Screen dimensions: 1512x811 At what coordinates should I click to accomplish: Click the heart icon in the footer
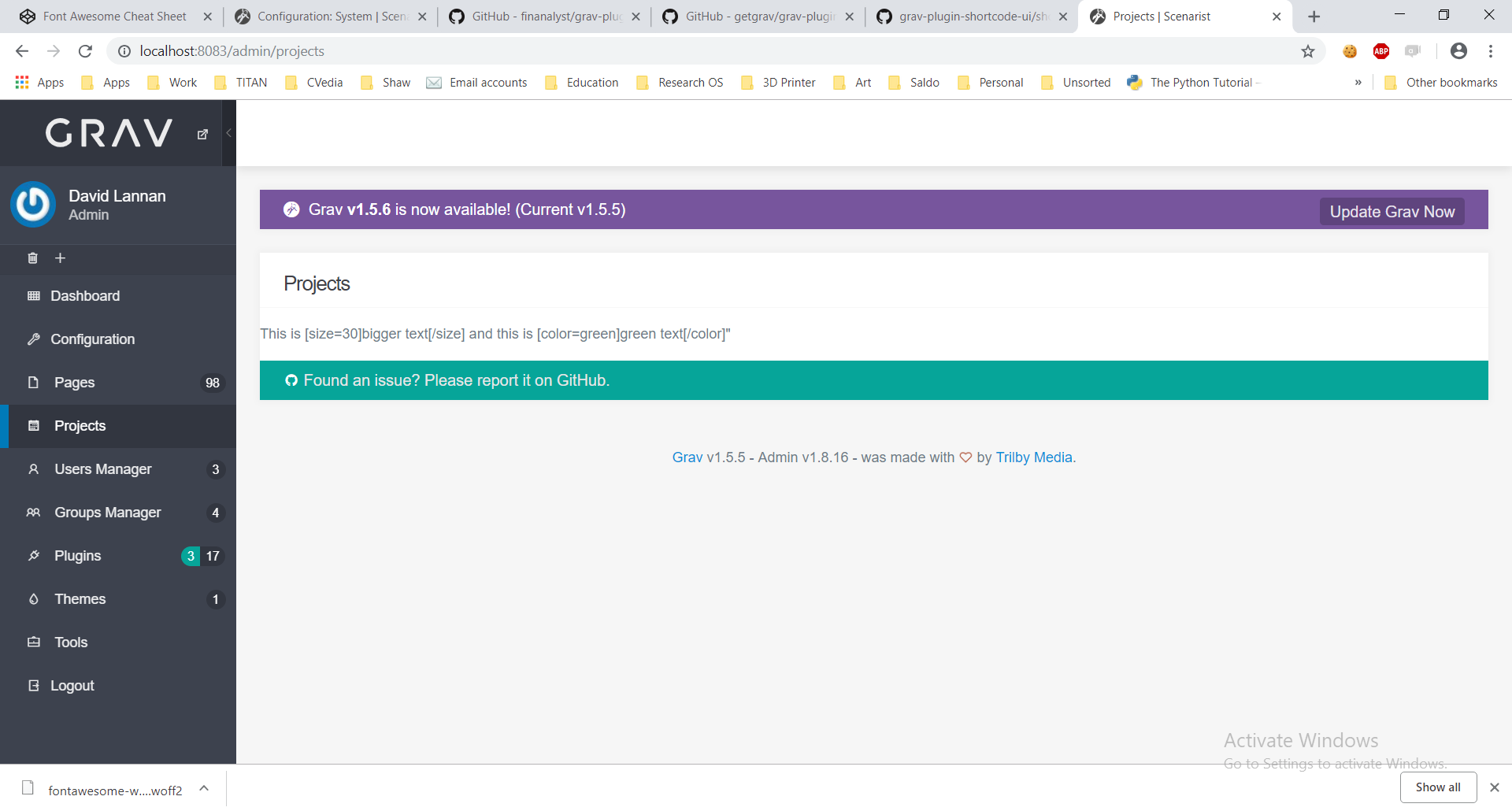pos(965,457)
